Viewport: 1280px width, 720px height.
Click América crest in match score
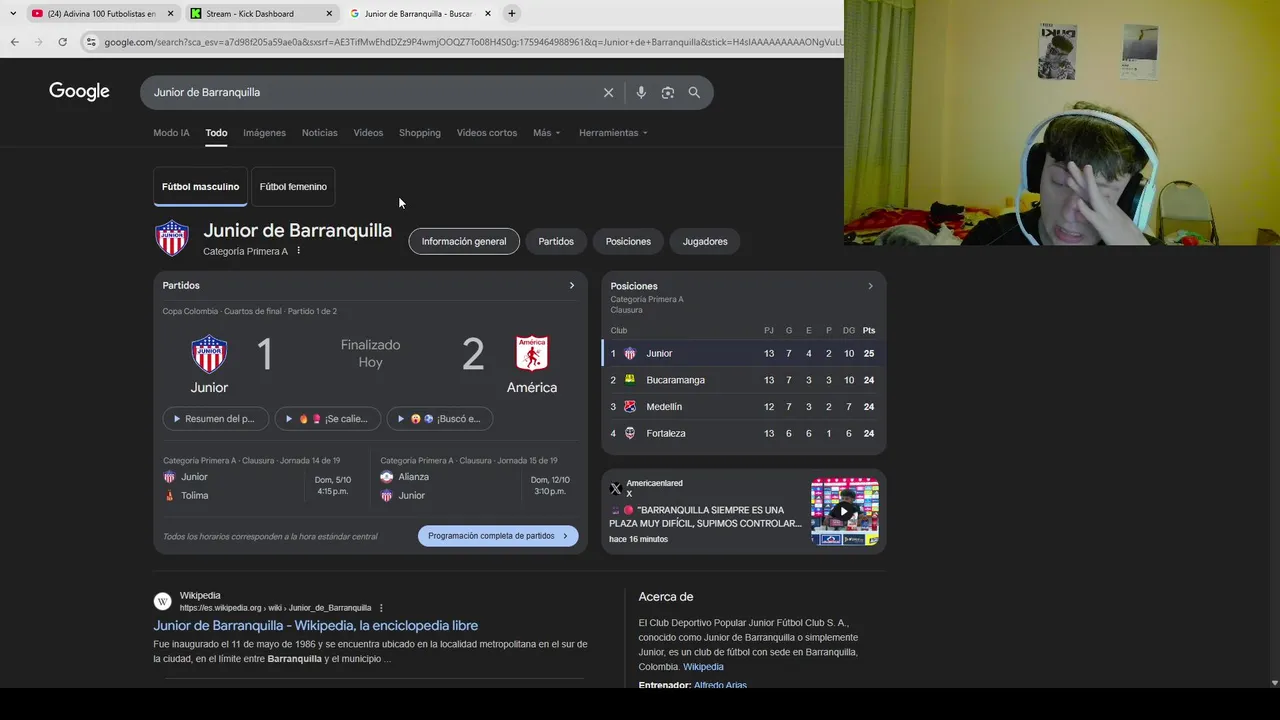[x=532, y=354]
